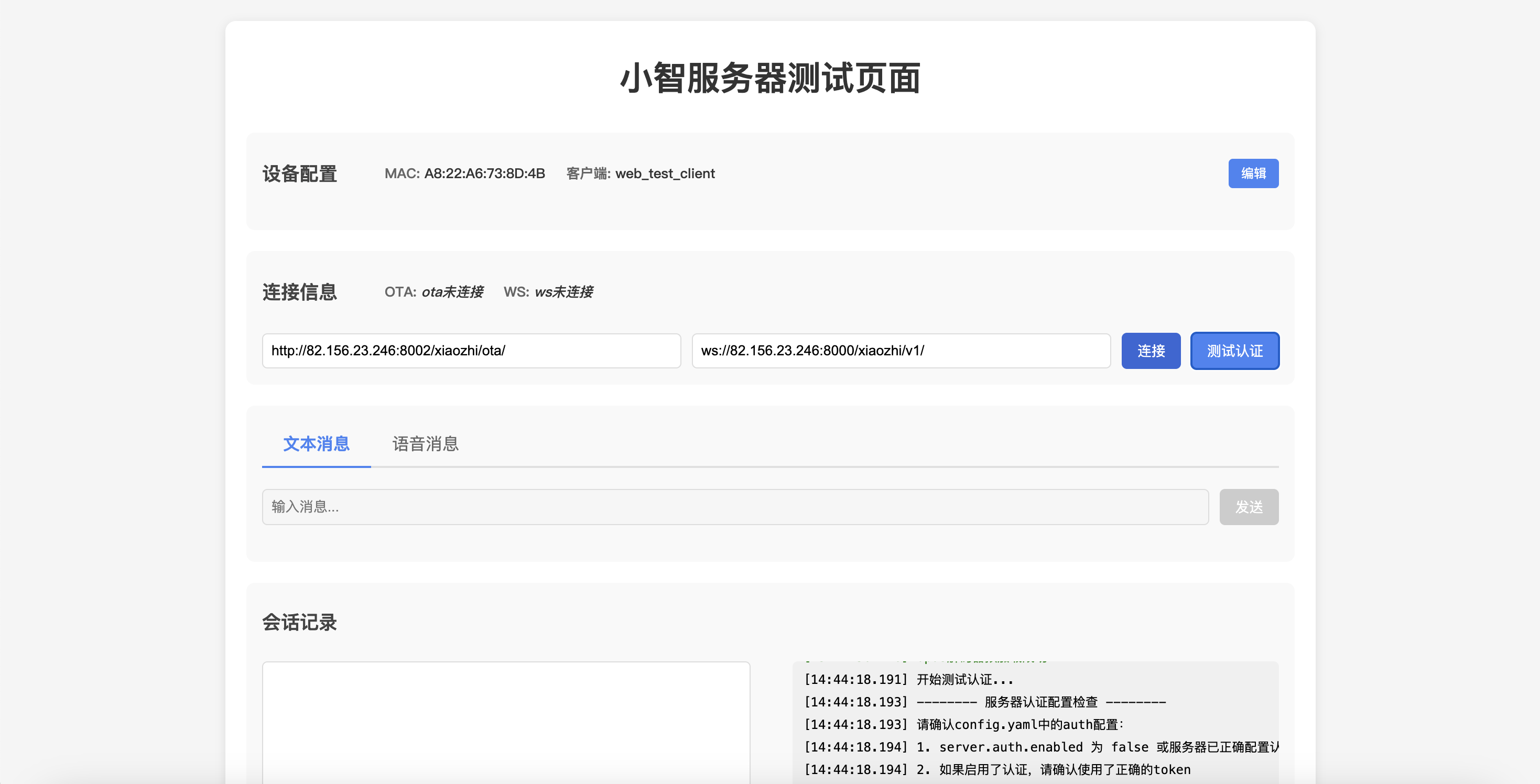1540x784 pixels.
Task: Click the 连接 button
Action: point(1150,351)
